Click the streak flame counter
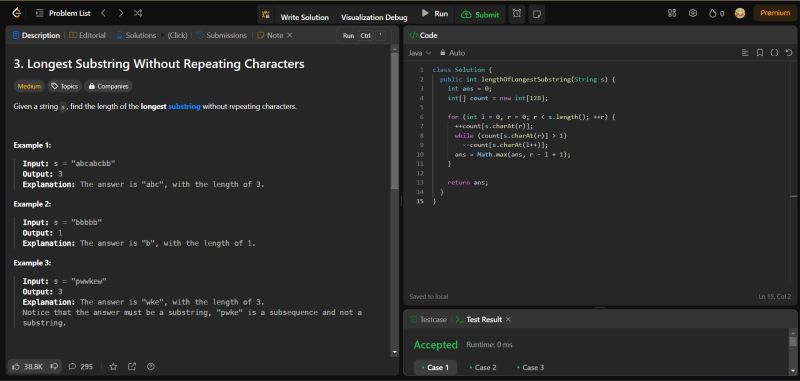Image resolution: width=800 pixels, height=381 pixels. pos(716,13)
